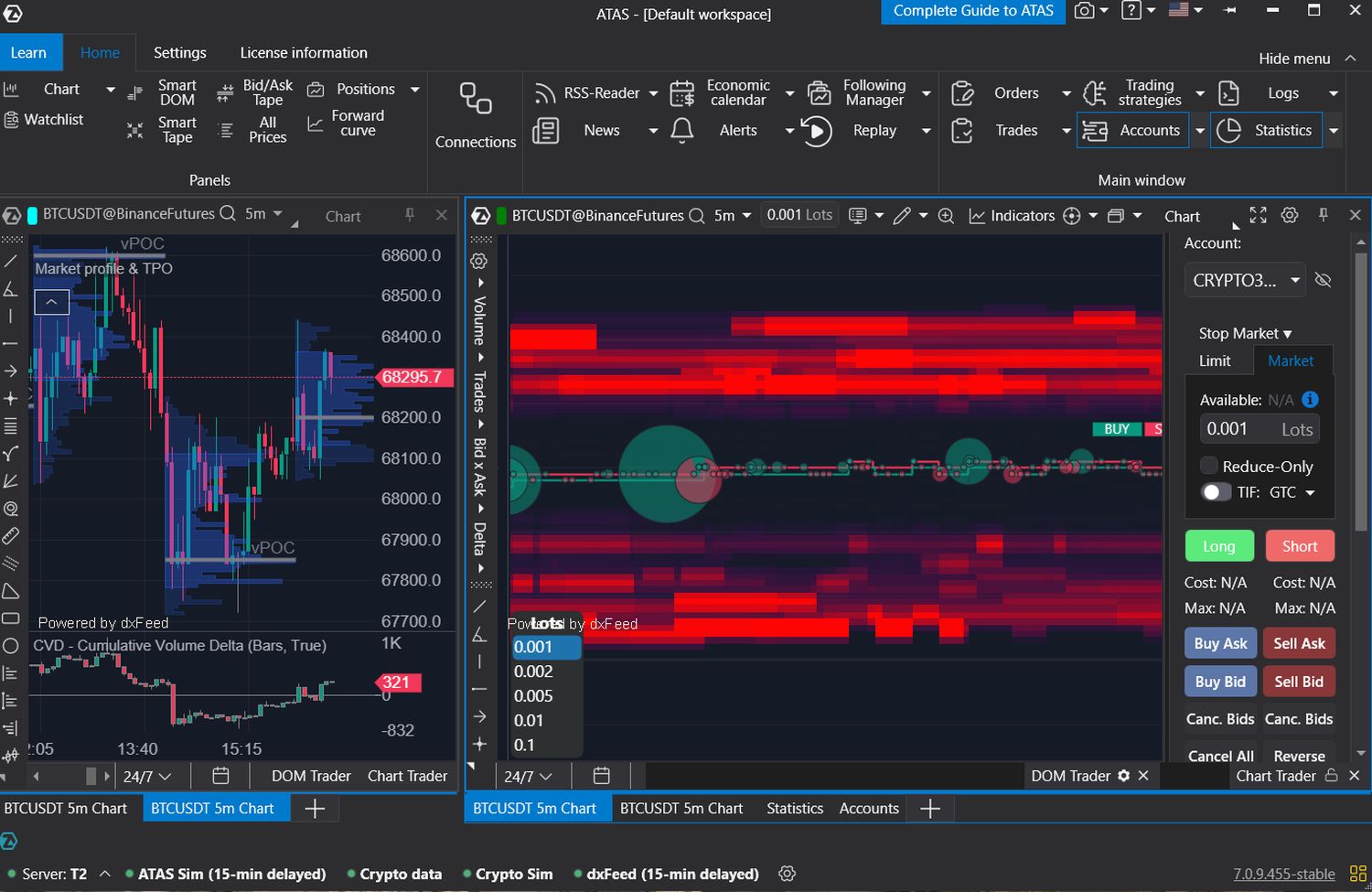Open the Connections panel icon
The image size is (1372, 892).
coord(476,99)
